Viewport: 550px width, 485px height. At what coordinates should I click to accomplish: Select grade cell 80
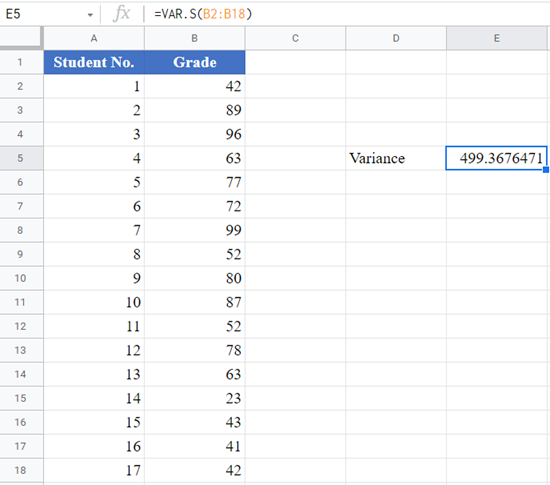[195, 278]
